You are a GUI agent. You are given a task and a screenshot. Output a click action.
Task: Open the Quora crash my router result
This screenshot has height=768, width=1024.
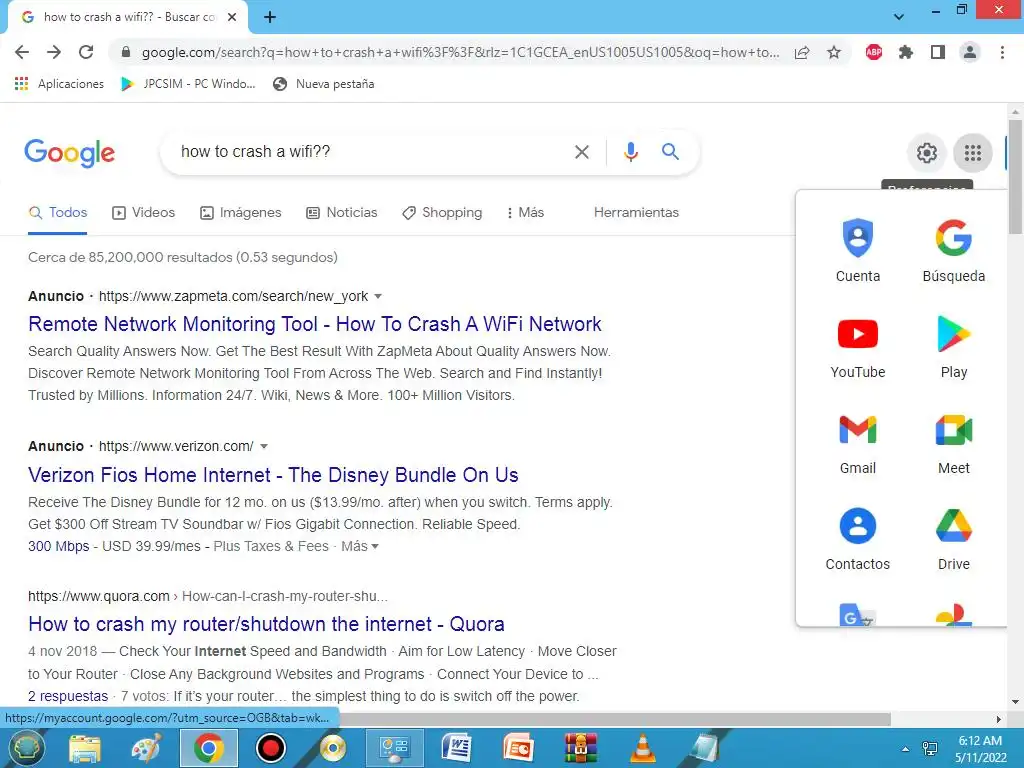(x=266, y=624)
